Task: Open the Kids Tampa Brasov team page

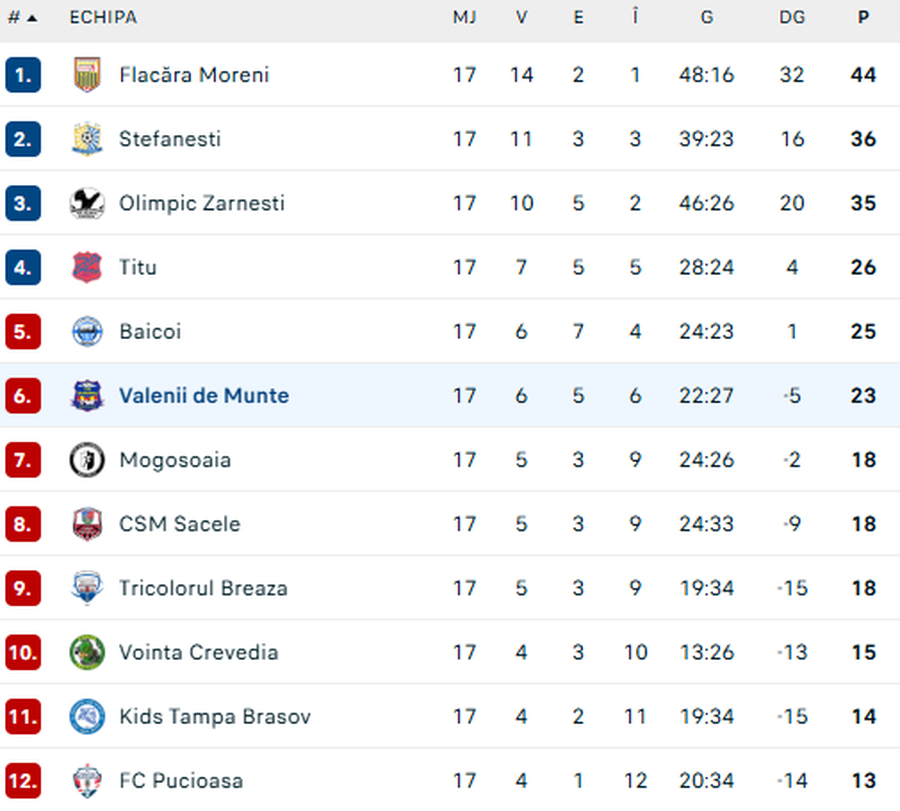Action: [x=214, y=717]
